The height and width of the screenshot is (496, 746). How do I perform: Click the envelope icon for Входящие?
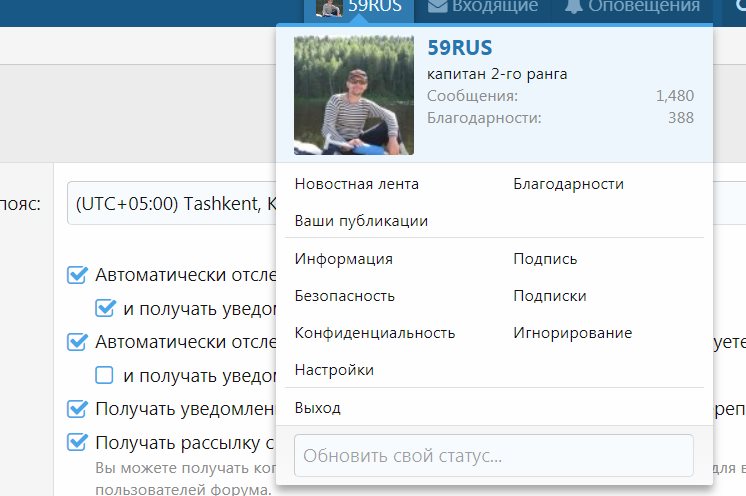pyautogui.click(x=436, y=7)
